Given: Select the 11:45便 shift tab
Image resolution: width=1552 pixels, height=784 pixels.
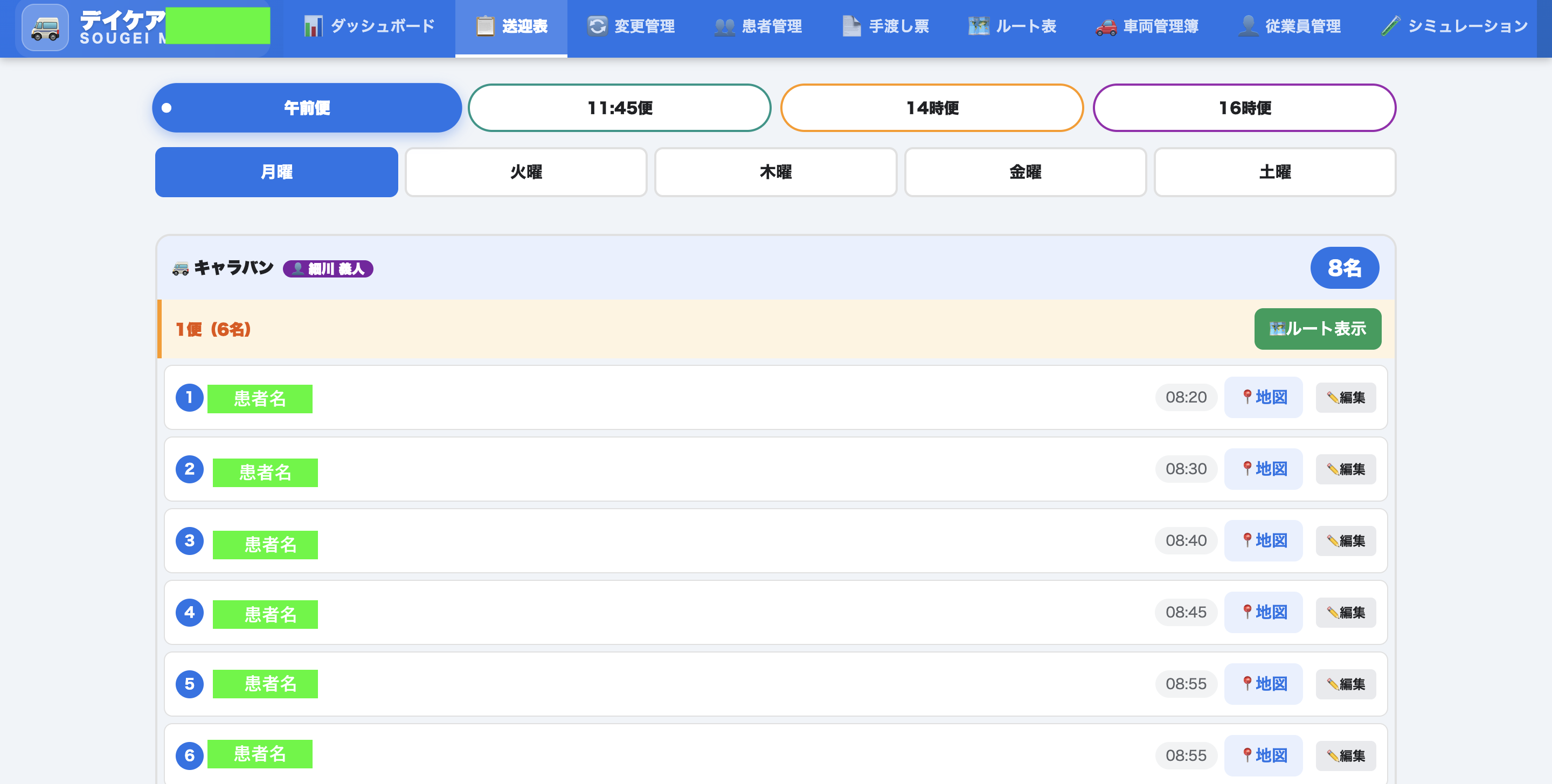Looking at the screenshot, I should coord(620,108).
